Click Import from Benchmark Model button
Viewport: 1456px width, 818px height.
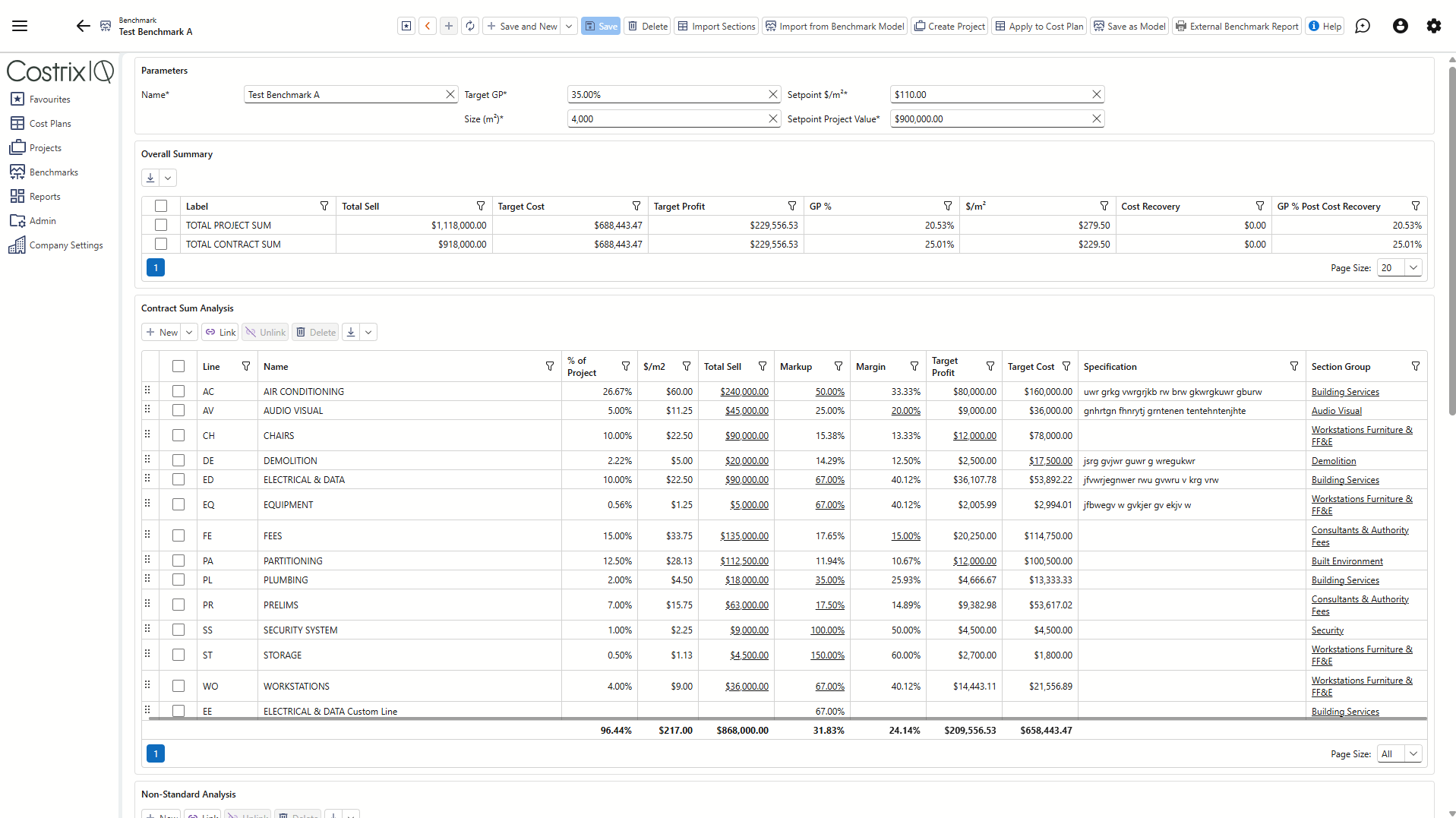[x=835, y=26]
